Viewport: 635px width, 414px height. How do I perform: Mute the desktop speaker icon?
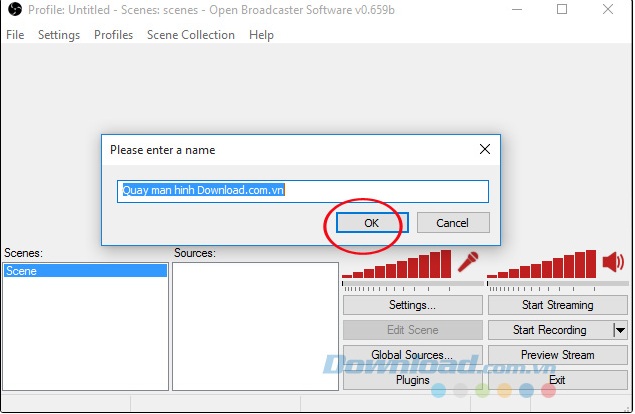(613, 262)
